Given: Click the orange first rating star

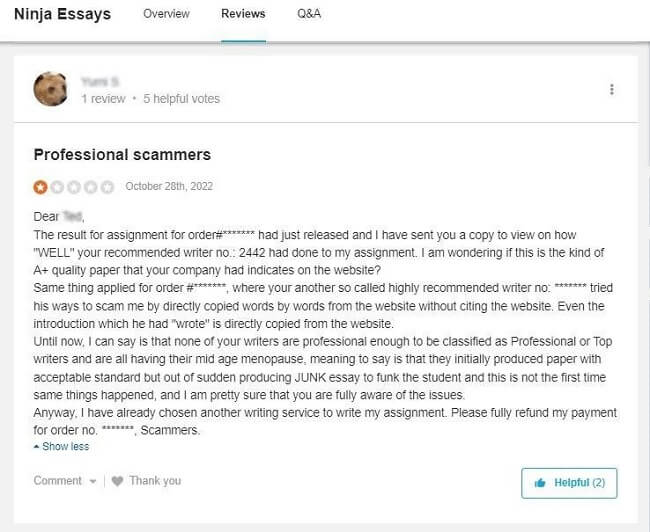Looking at the screenshot, I should [x=40, y=187].
